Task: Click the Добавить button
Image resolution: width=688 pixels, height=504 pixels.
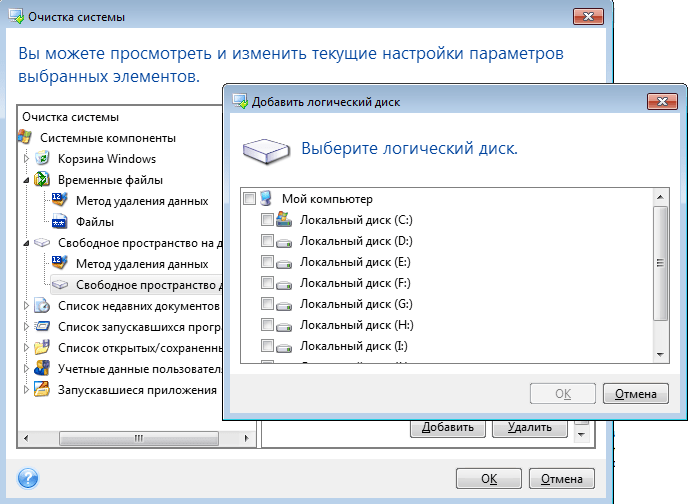Action: 448,428
